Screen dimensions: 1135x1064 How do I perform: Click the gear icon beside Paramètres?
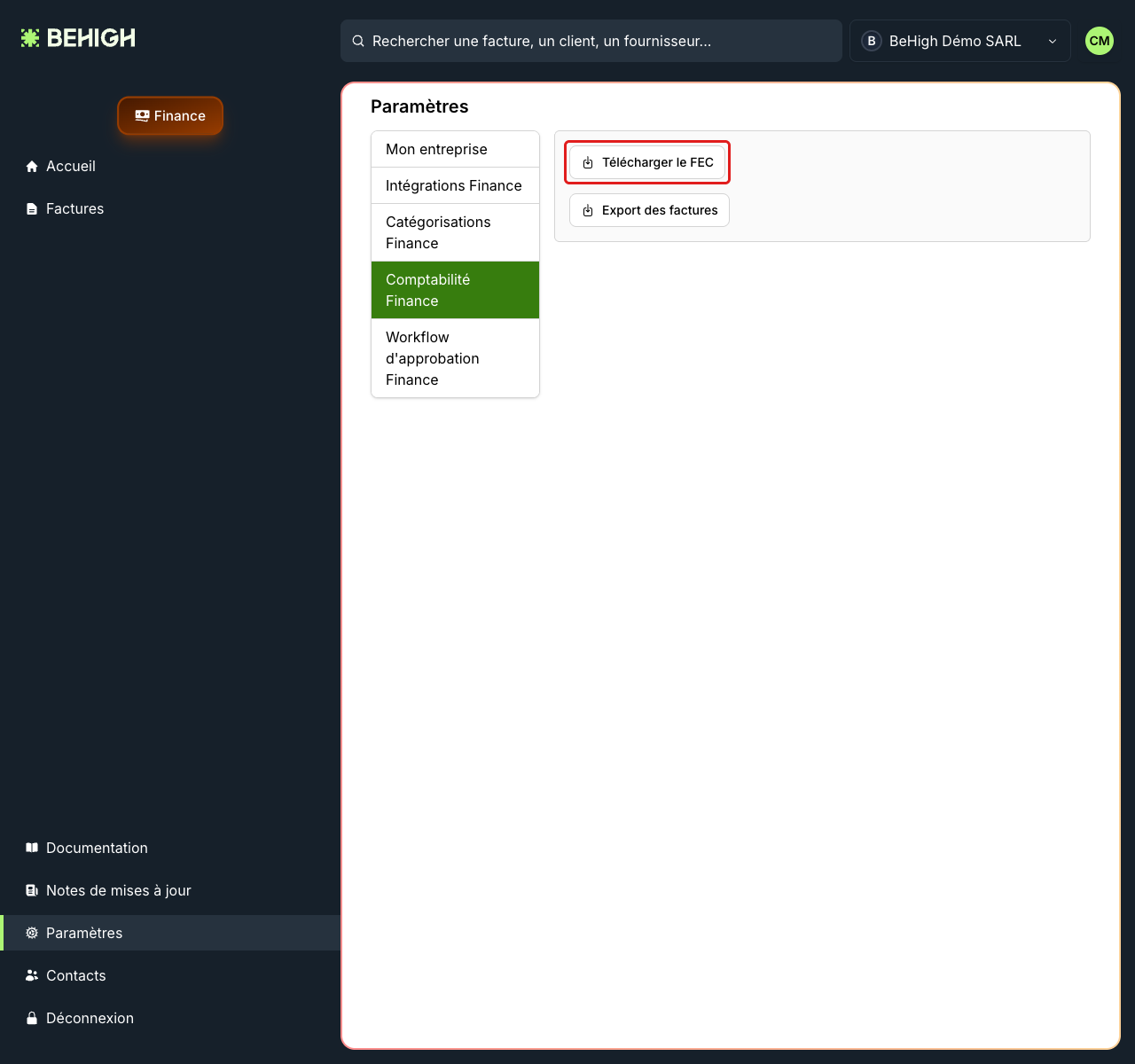32,933
